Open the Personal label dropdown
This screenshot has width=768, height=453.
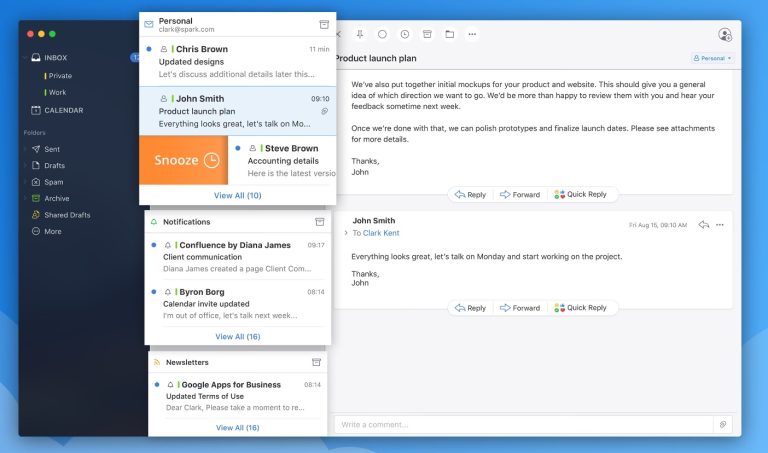tap(713, 58)
